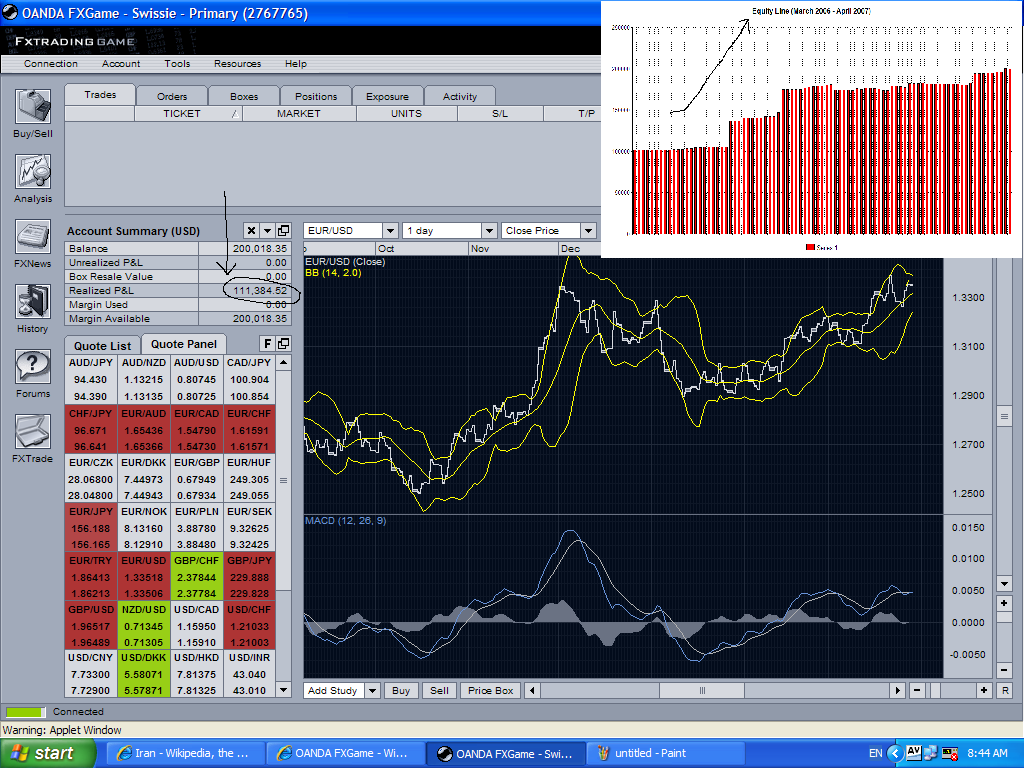Screen dimensions: 1024x768
Task: Expand the 1 day timeframe dropdown
Action: (449, 230)
